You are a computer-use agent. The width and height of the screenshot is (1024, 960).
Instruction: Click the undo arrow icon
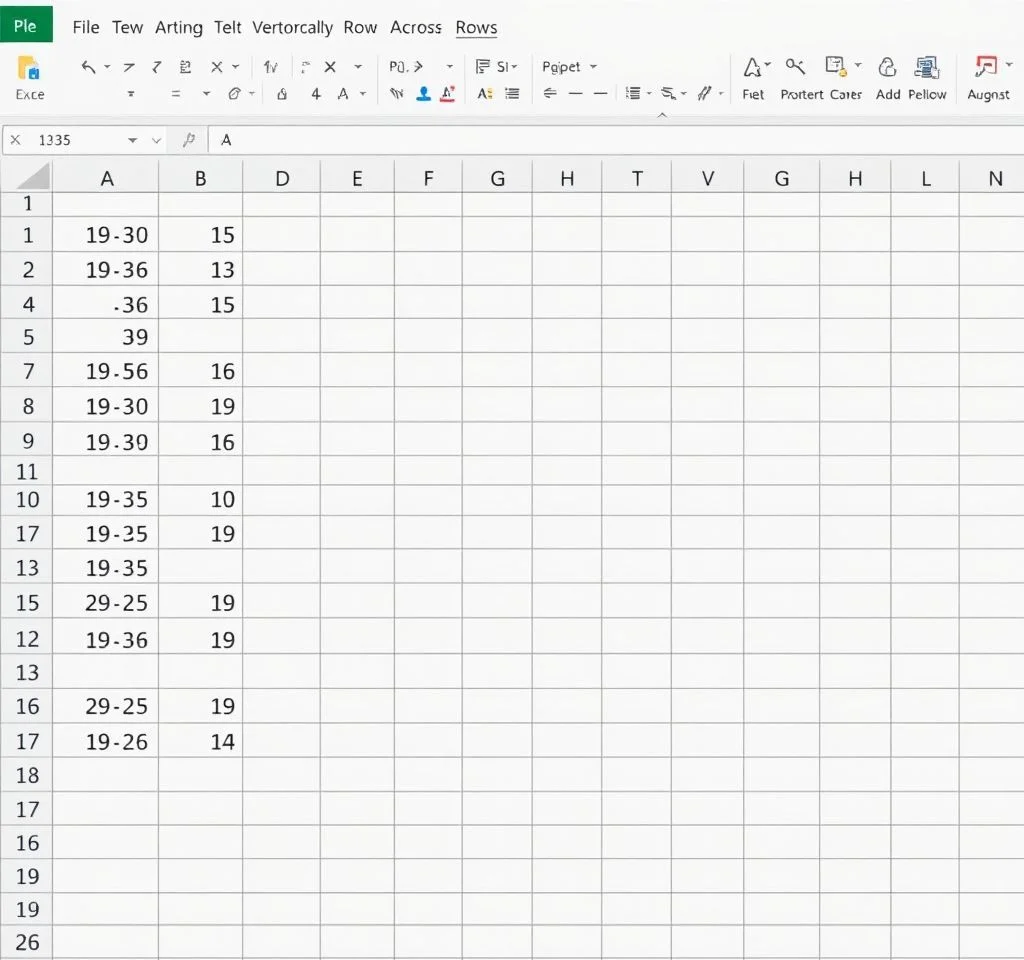pos(89,67)
